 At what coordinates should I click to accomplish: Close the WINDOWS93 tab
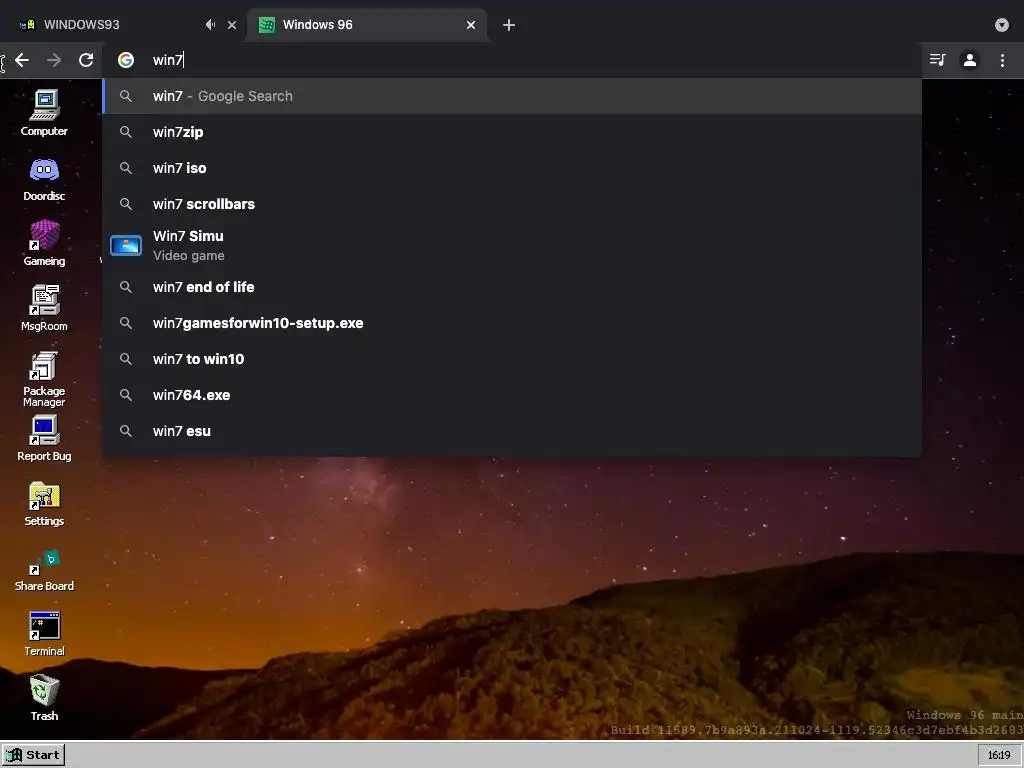(232, 25)
